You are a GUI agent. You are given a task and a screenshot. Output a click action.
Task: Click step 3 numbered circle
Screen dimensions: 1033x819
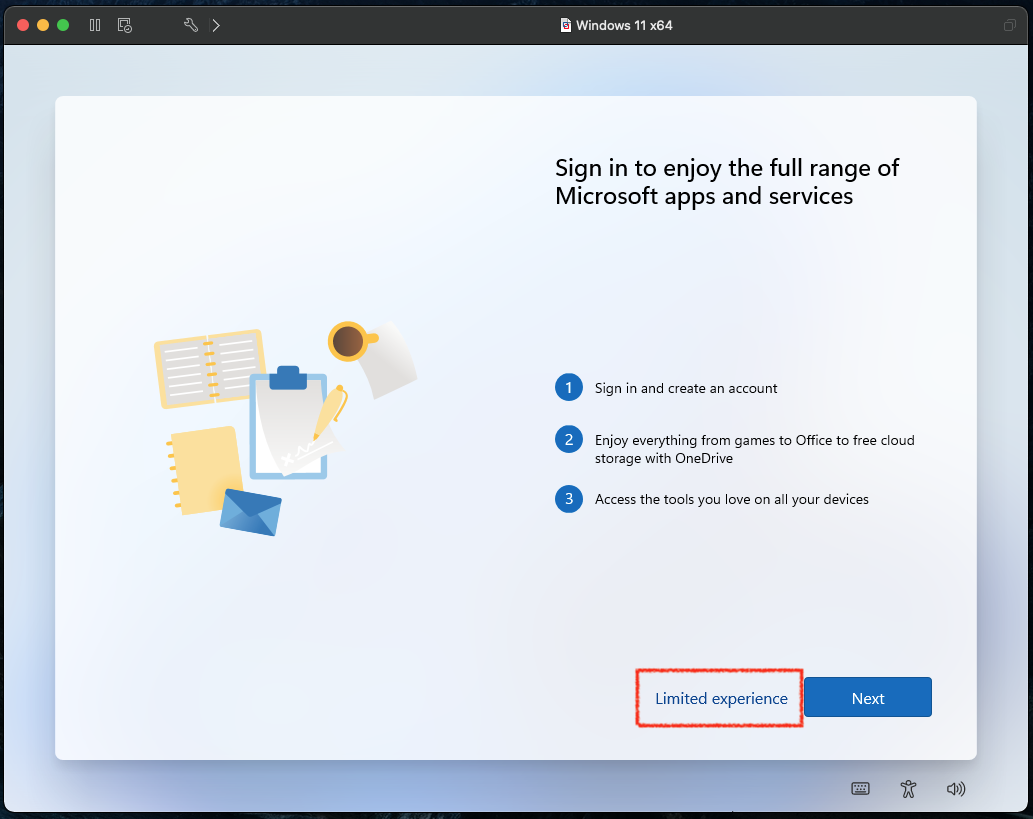coord(569,499)
